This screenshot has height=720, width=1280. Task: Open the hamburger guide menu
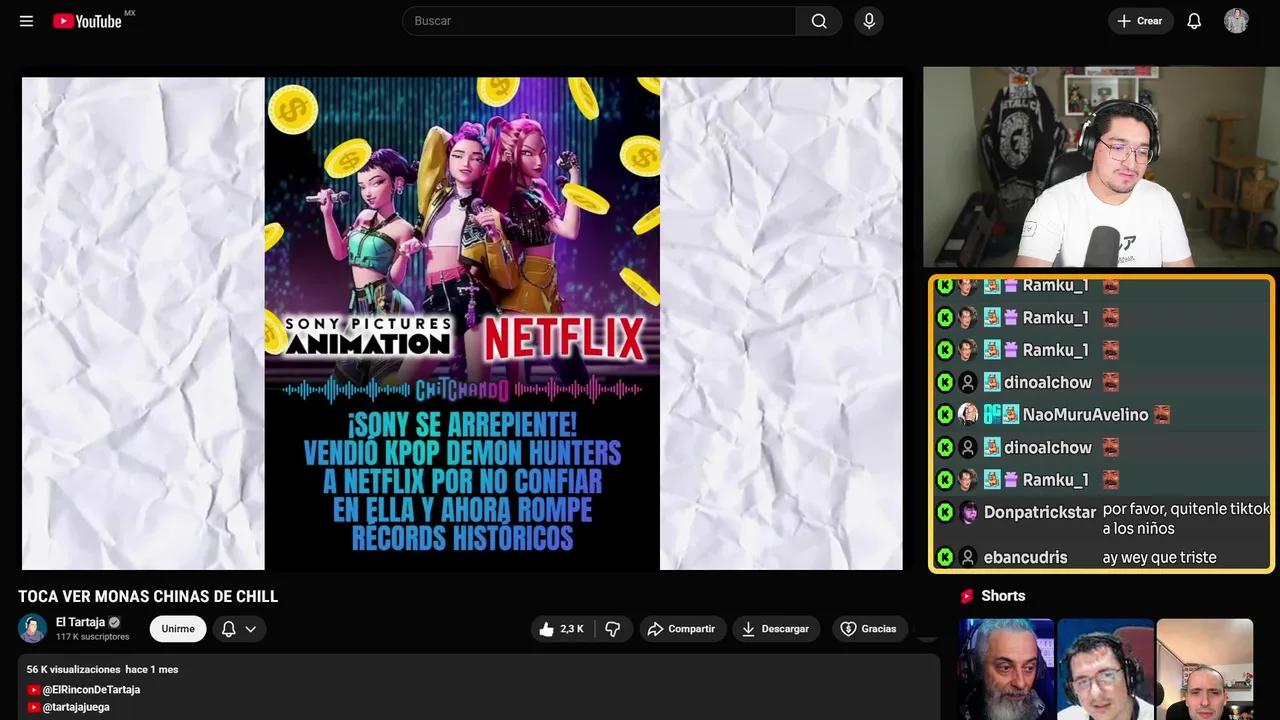click(x=26, y=21)
